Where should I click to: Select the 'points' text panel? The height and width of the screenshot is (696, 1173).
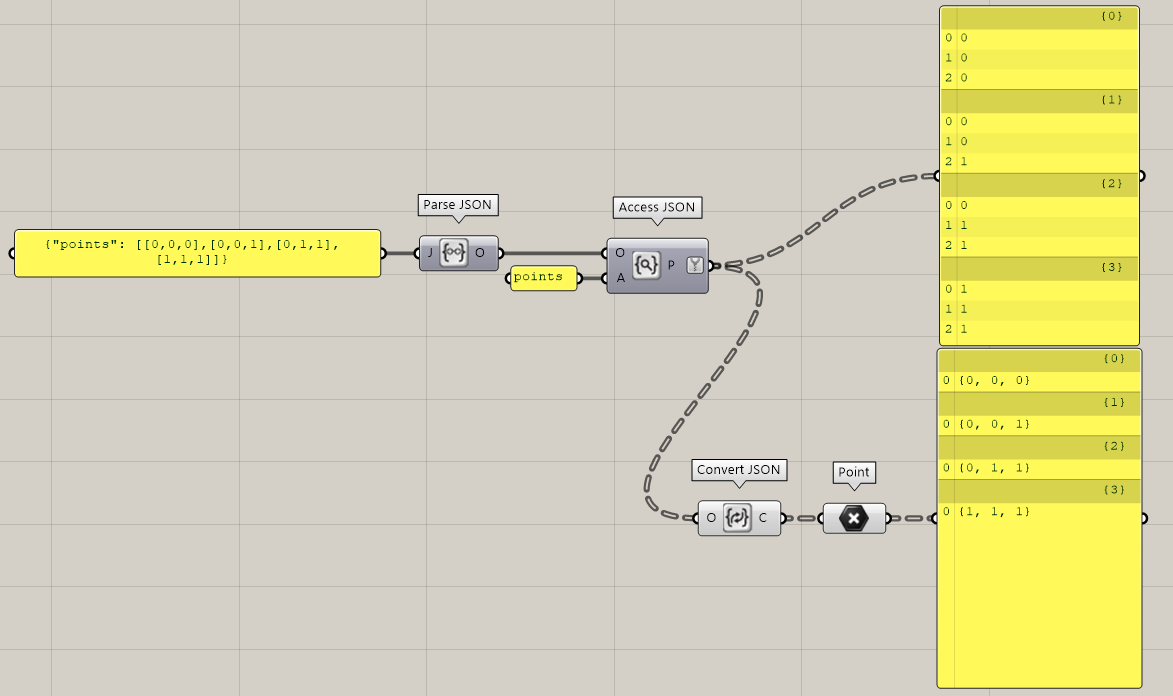coord(543,277)
